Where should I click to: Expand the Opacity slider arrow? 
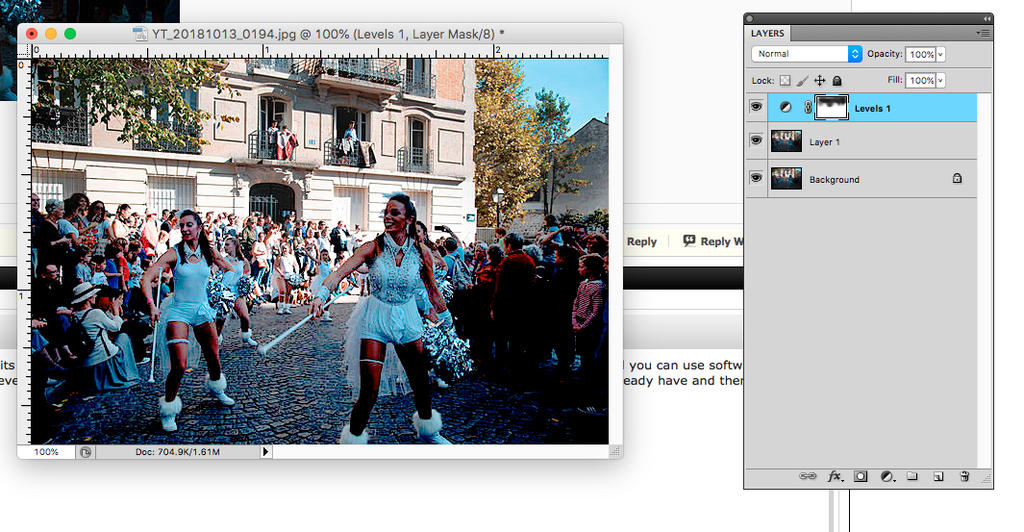click(x=941, y=54)
